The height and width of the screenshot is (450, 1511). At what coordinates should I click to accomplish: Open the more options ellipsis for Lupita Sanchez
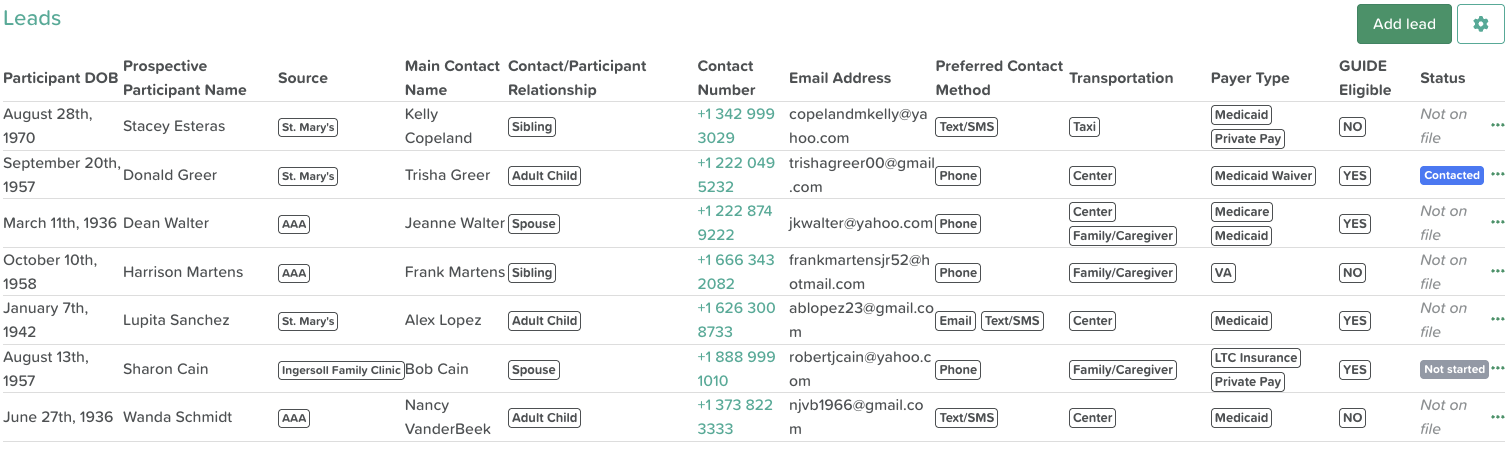1497,320
